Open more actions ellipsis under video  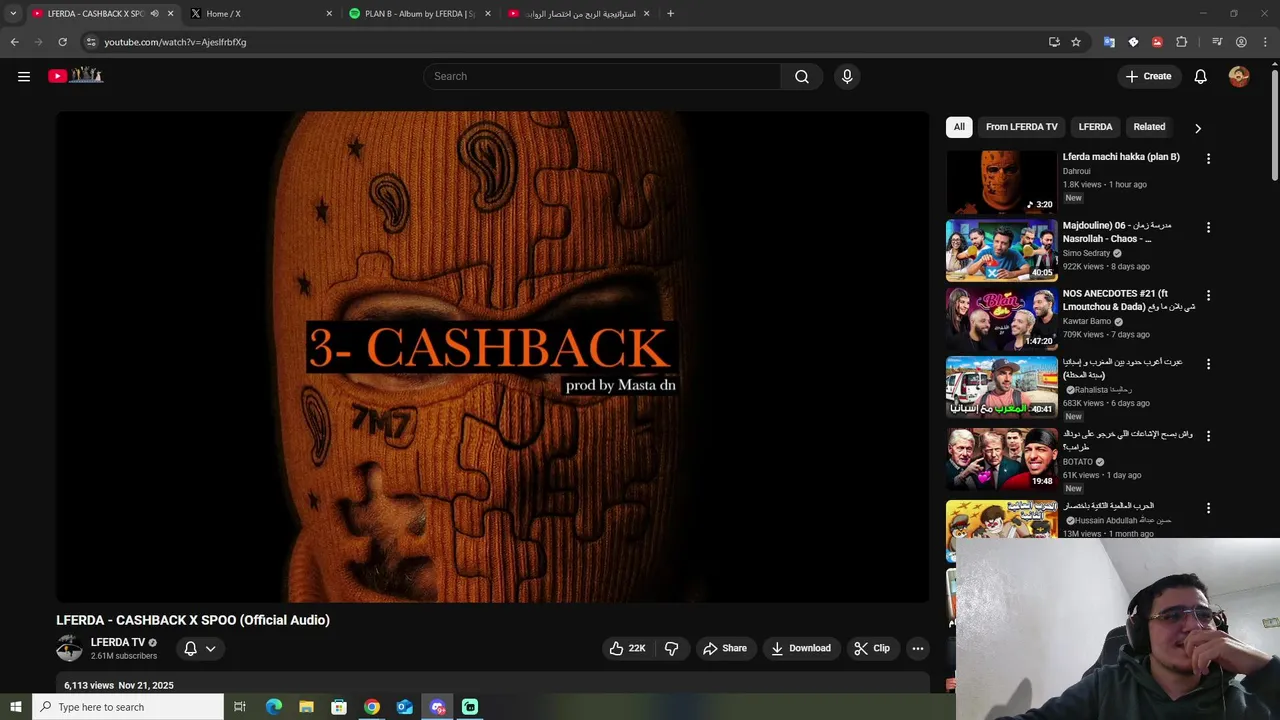[917, 648]
